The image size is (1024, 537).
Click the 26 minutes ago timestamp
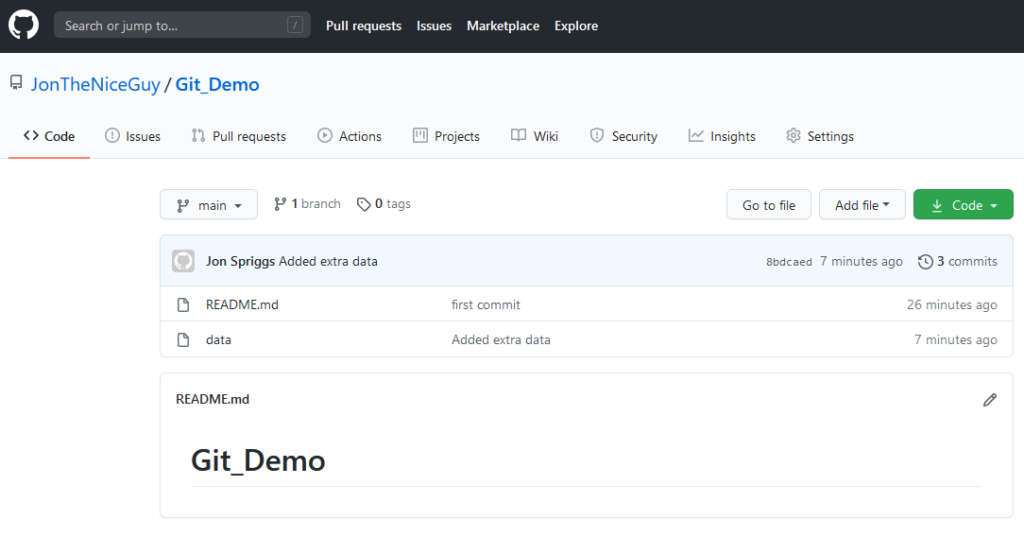[x=952, y=305]
